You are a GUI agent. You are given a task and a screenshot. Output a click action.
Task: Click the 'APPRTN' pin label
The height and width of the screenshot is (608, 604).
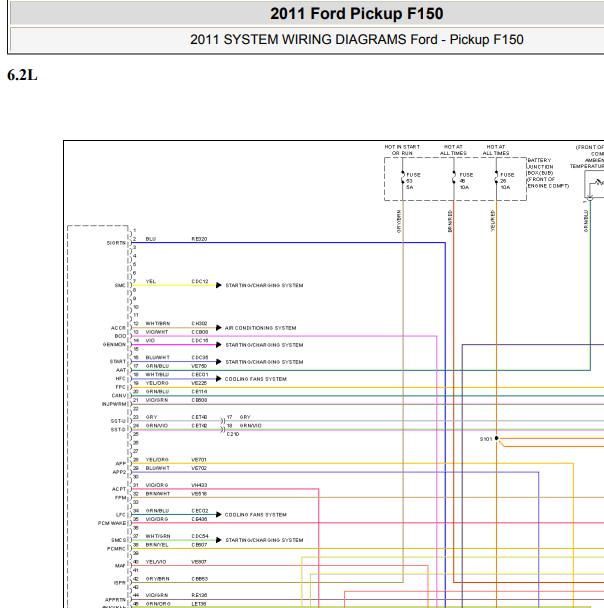point(115,600)
